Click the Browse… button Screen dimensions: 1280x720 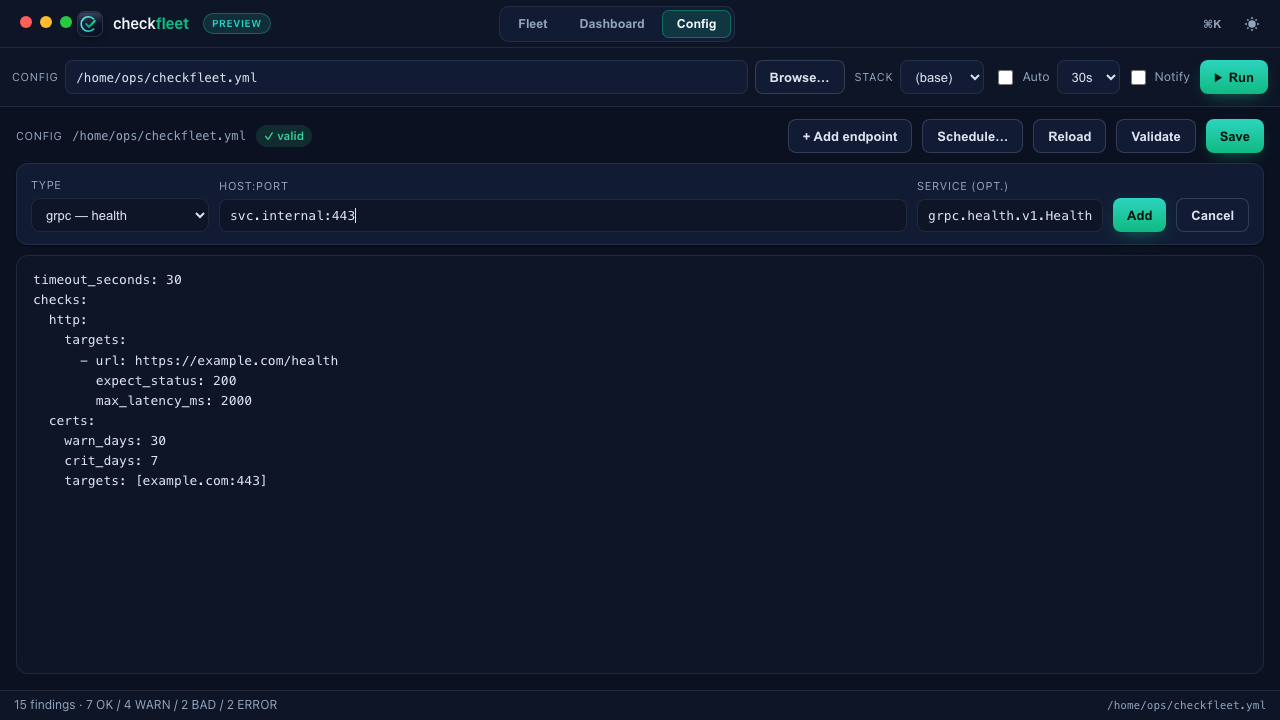(x=800, y=77)
